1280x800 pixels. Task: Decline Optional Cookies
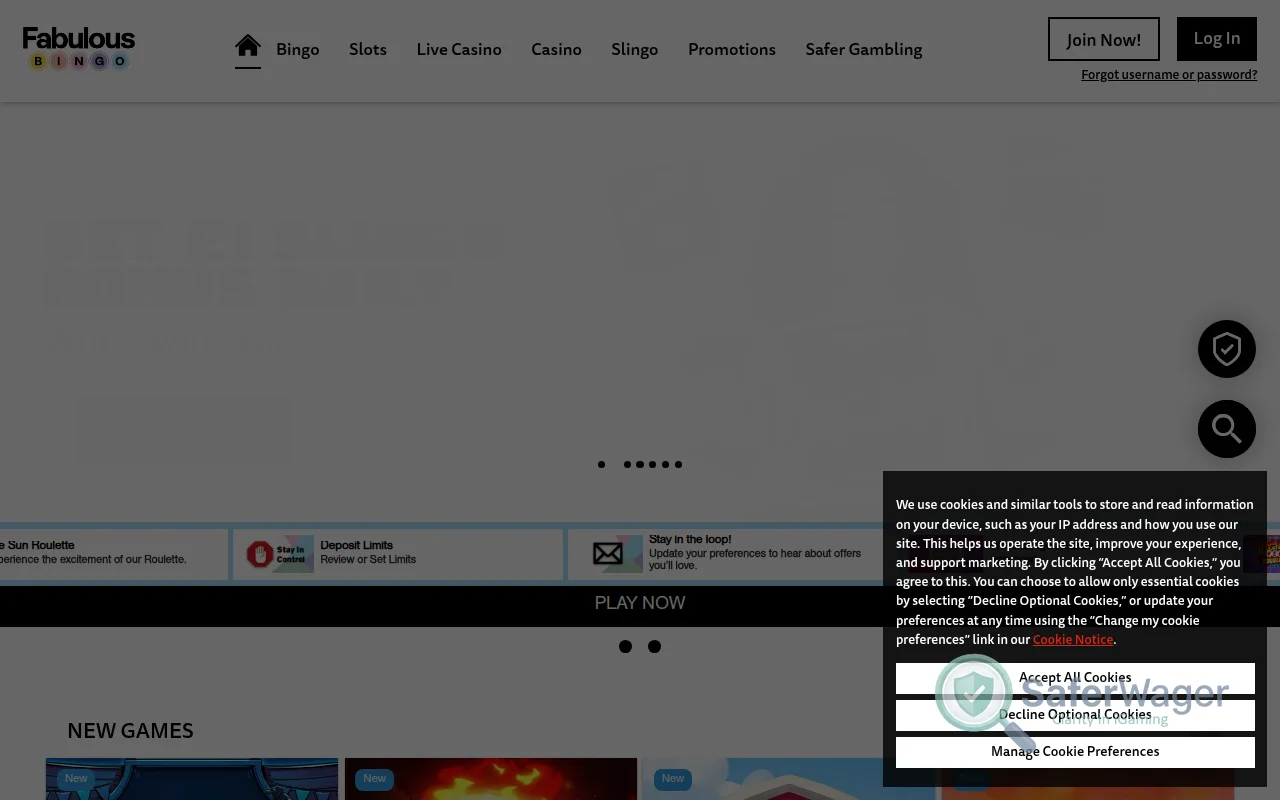(x=1075, y=715)
